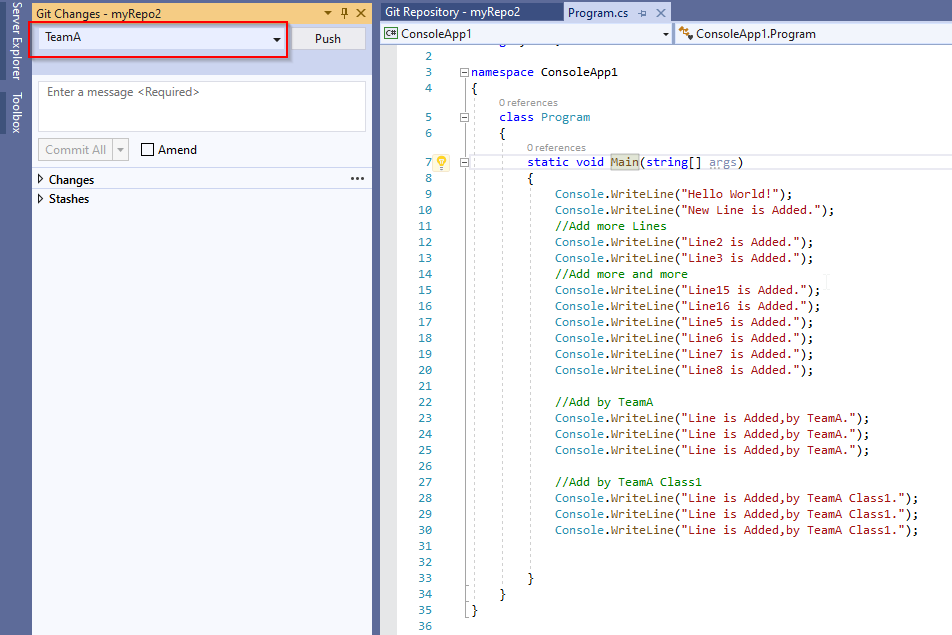Click the //Add more and more comment
This screenshot has height=635, width=952.
coord(621,274)
